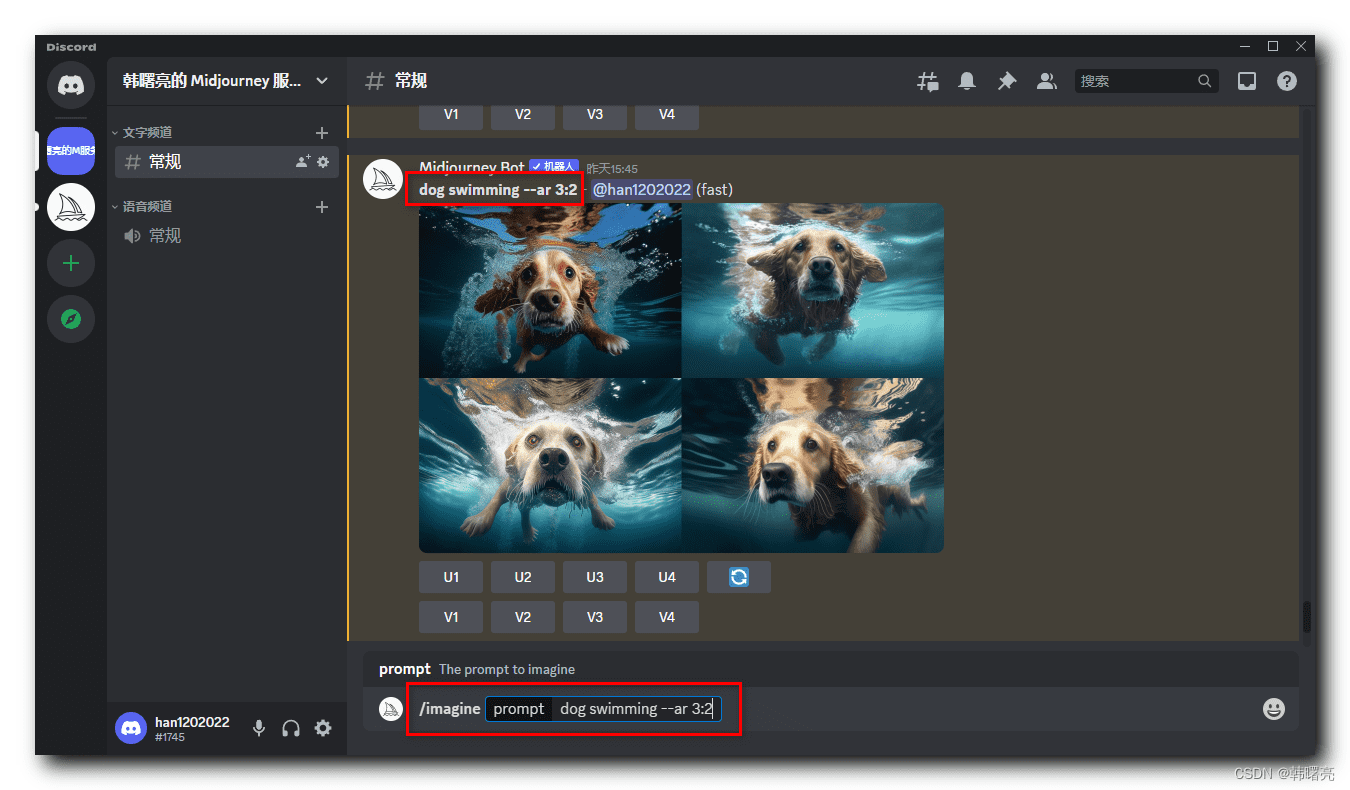Open the generated dog swimming image grid
Viewport: 1350px width, 790px height.
coord(681,378)
